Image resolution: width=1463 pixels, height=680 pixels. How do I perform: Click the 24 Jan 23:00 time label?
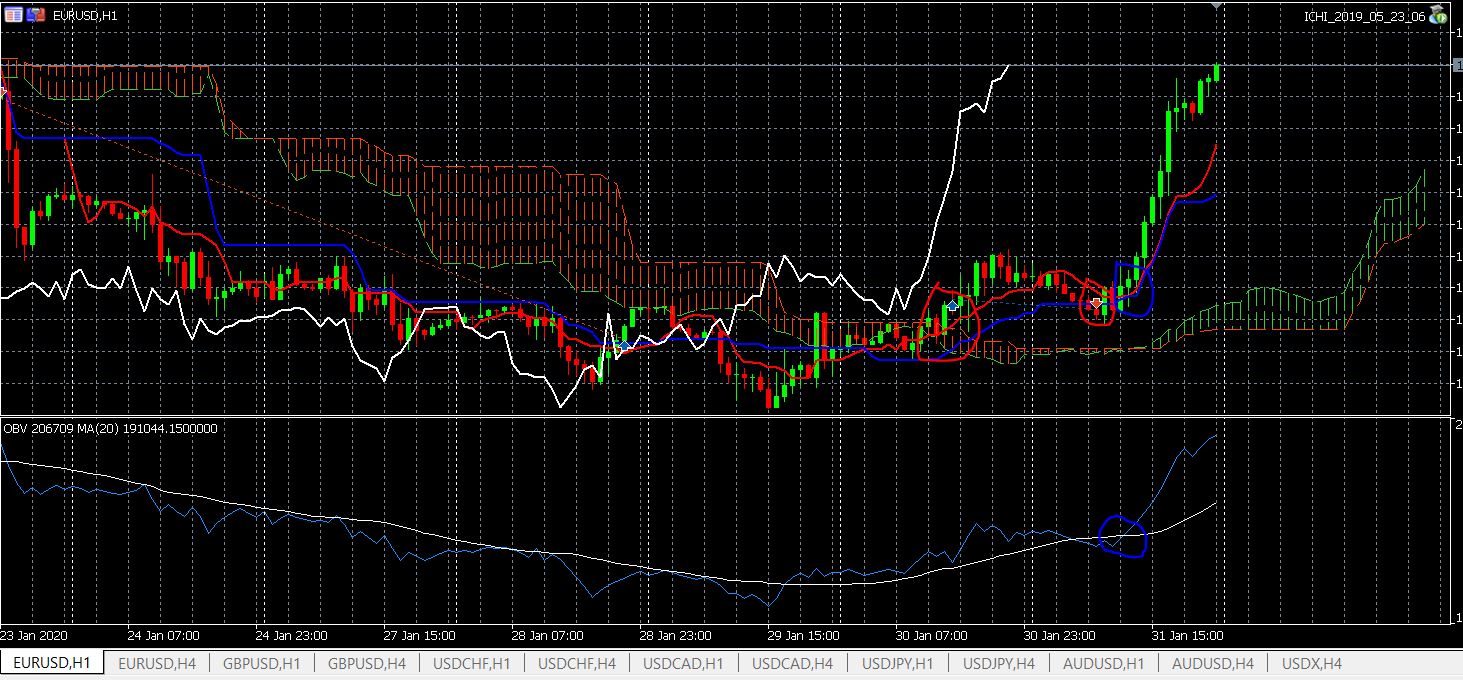292,635
